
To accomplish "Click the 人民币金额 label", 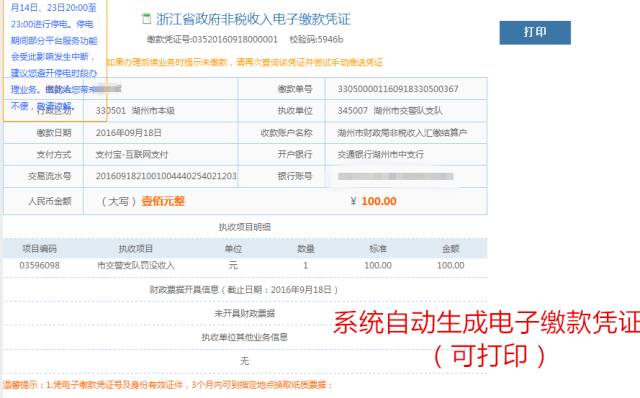I will pyautogui.click(x=50, y=201).
